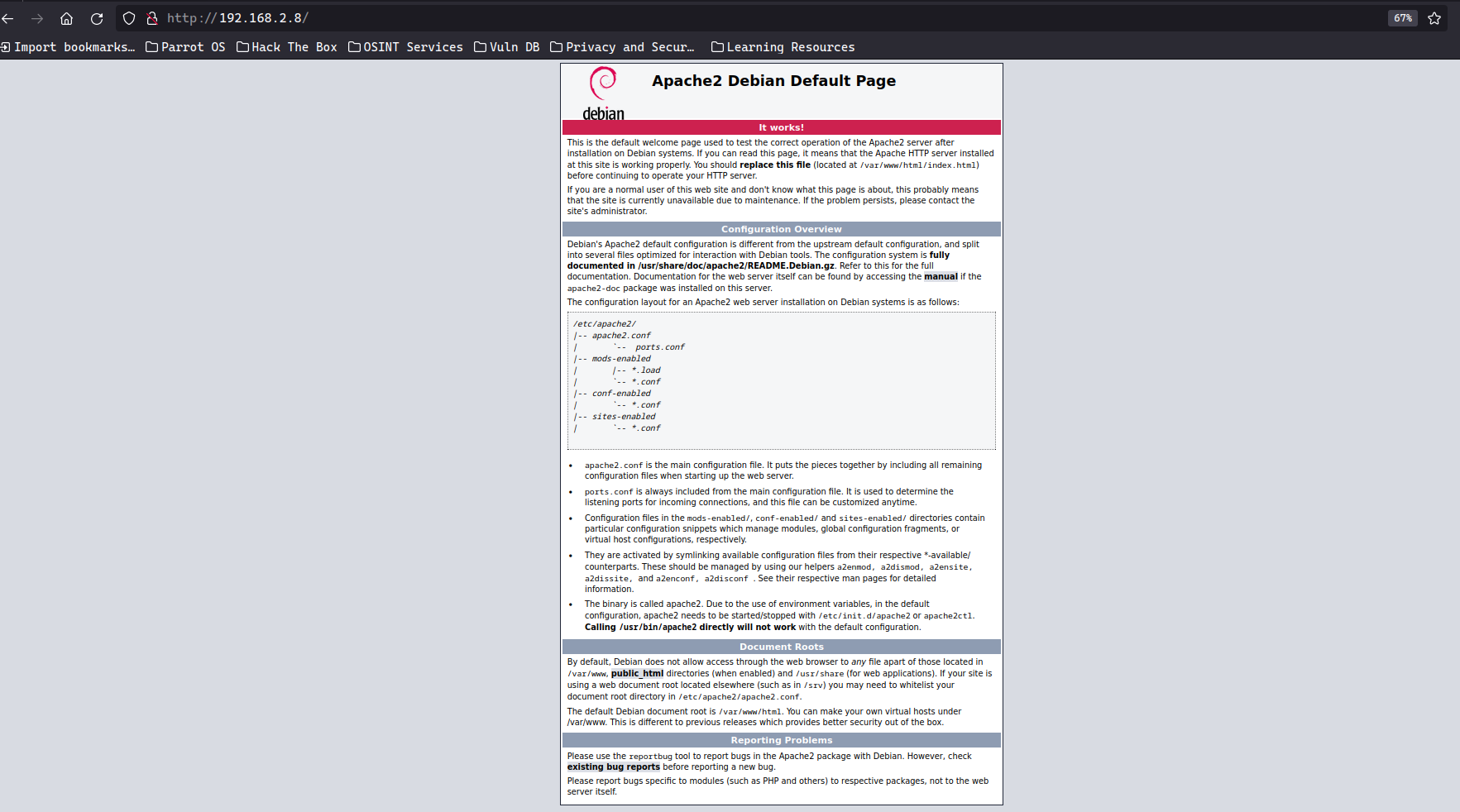The width and height of the screenshot is (1460, 812).
Task: Open the public_html link
Action: (637, 674)
